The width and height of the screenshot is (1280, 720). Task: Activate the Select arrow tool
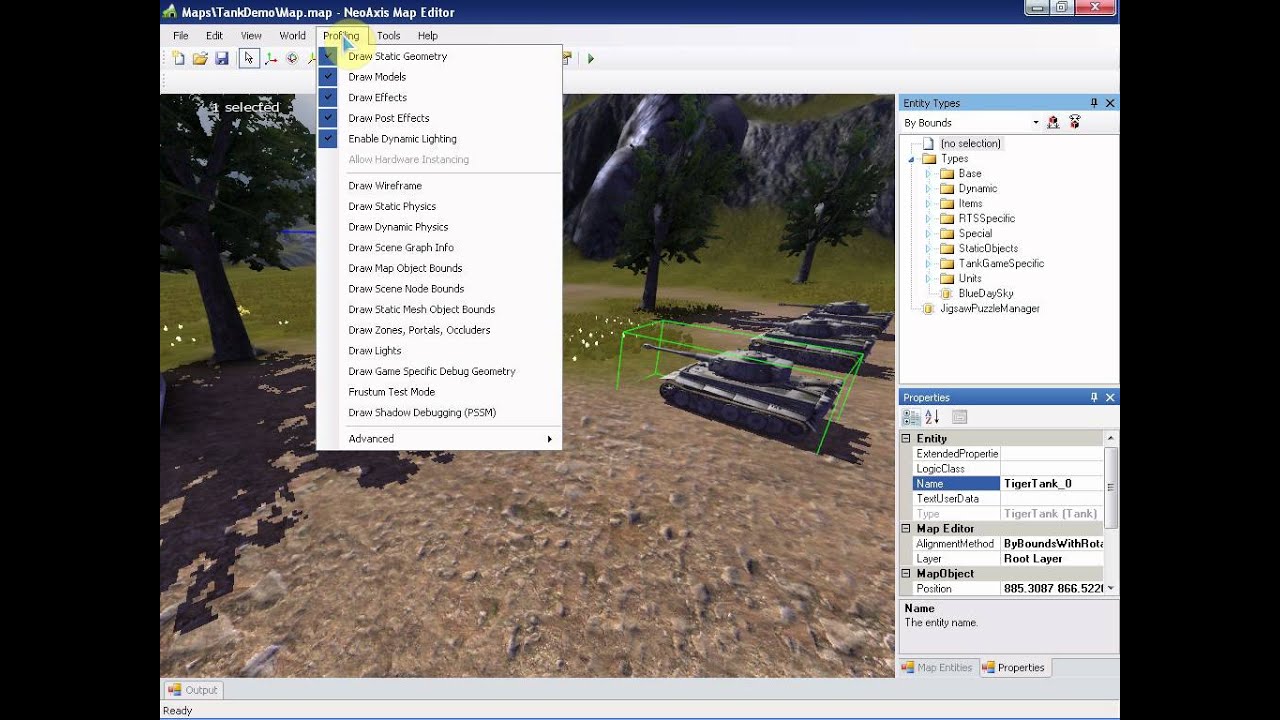pos(249,58)
